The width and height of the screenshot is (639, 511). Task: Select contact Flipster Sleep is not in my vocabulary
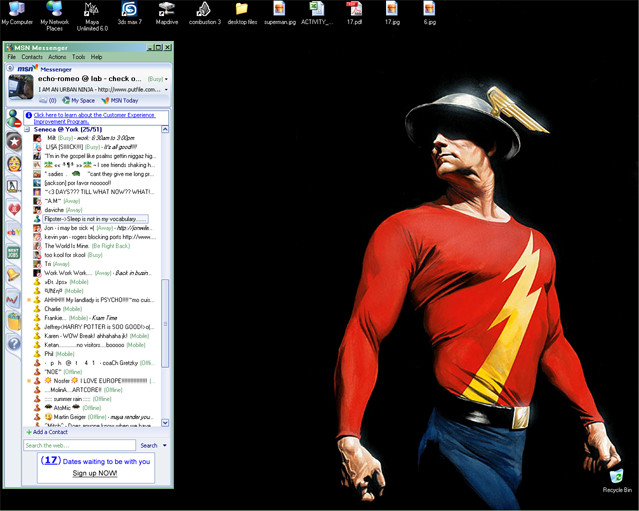click(x=96, y=219)
